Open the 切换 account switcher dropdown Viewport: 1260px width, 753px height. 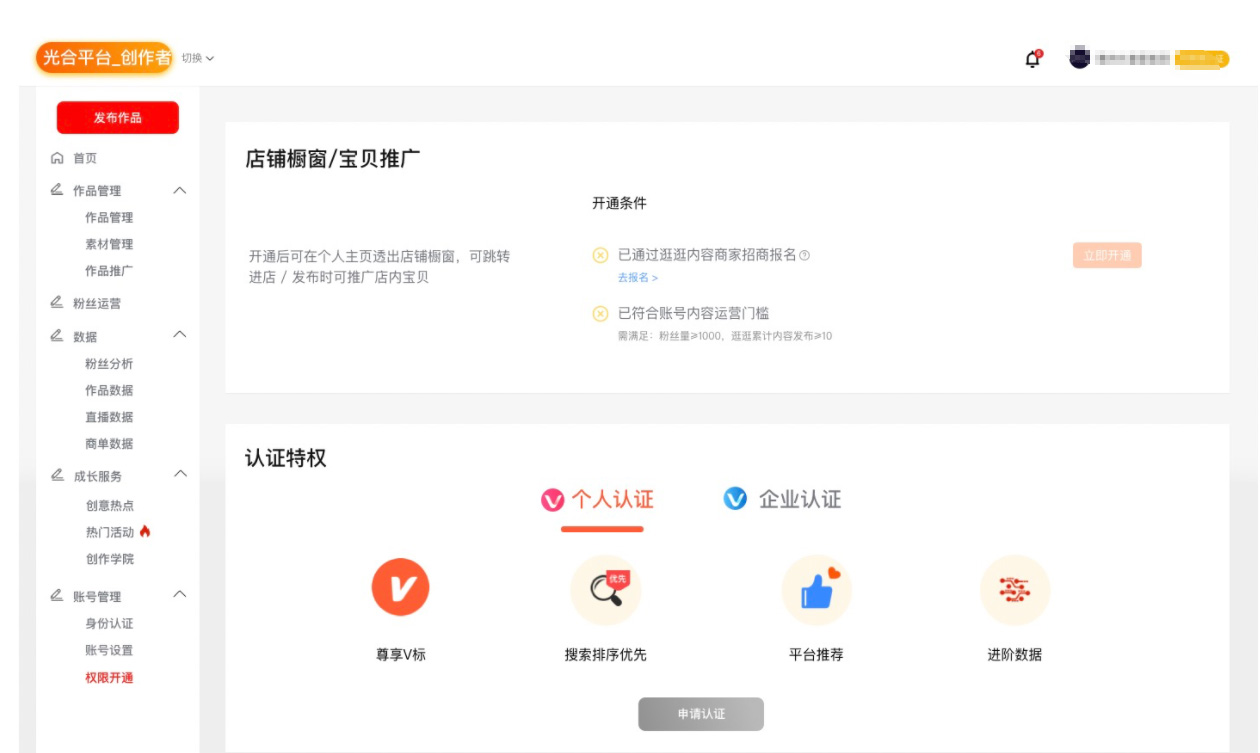tap(197, 58)
